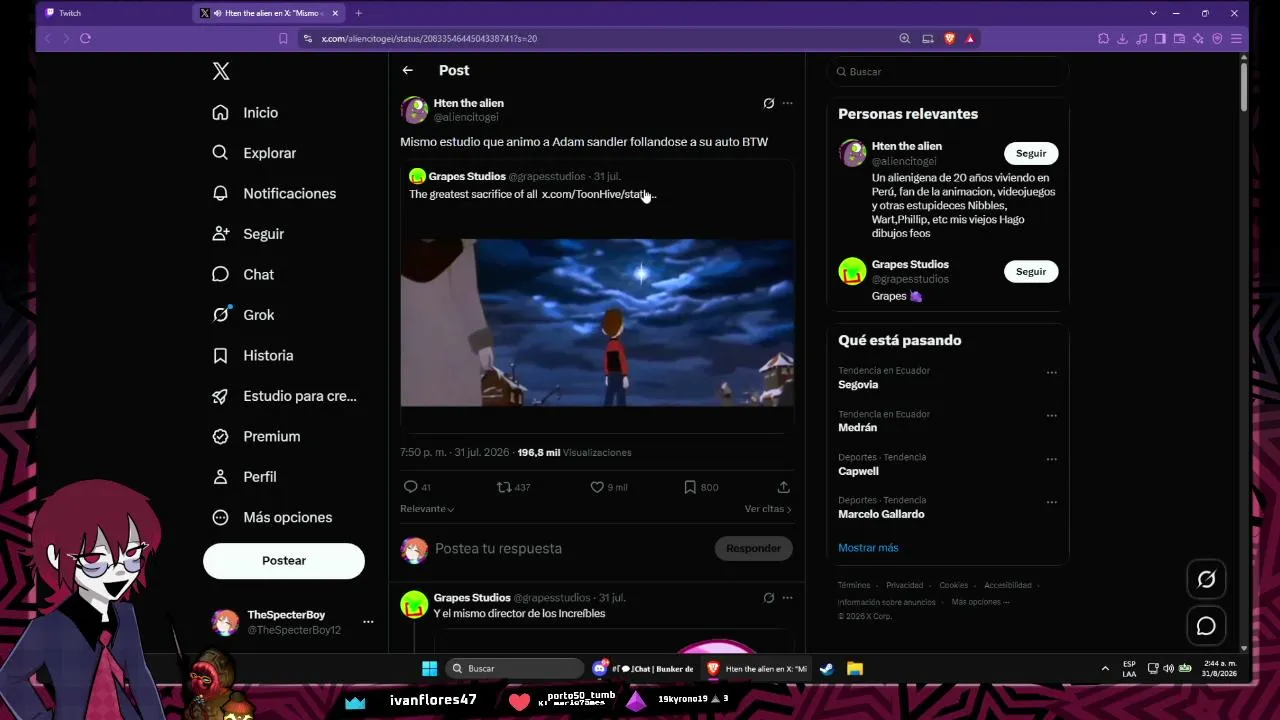1280x720 pixels.
Task: Click Grok icon on Hten's post
Action: [768, 103]
